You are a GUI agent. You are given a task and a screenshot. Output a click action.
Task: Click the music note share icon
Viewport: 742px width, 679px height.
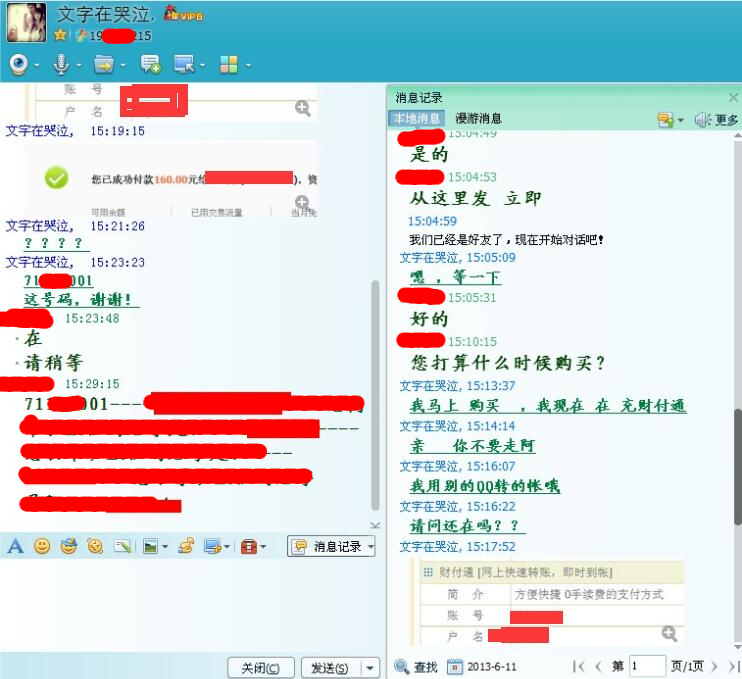coord(185,546)
